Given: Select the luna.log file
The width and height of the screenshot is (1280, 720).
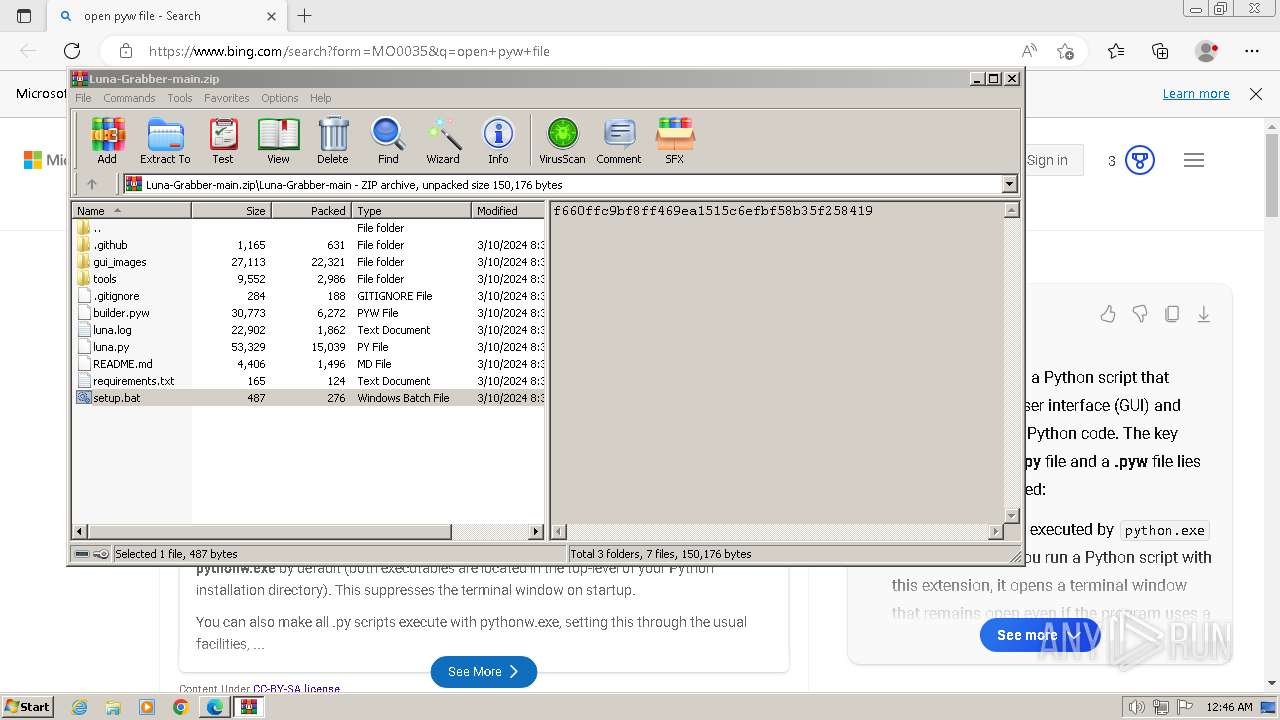Looking at the screenshot, I should click(x=309, y=330).
